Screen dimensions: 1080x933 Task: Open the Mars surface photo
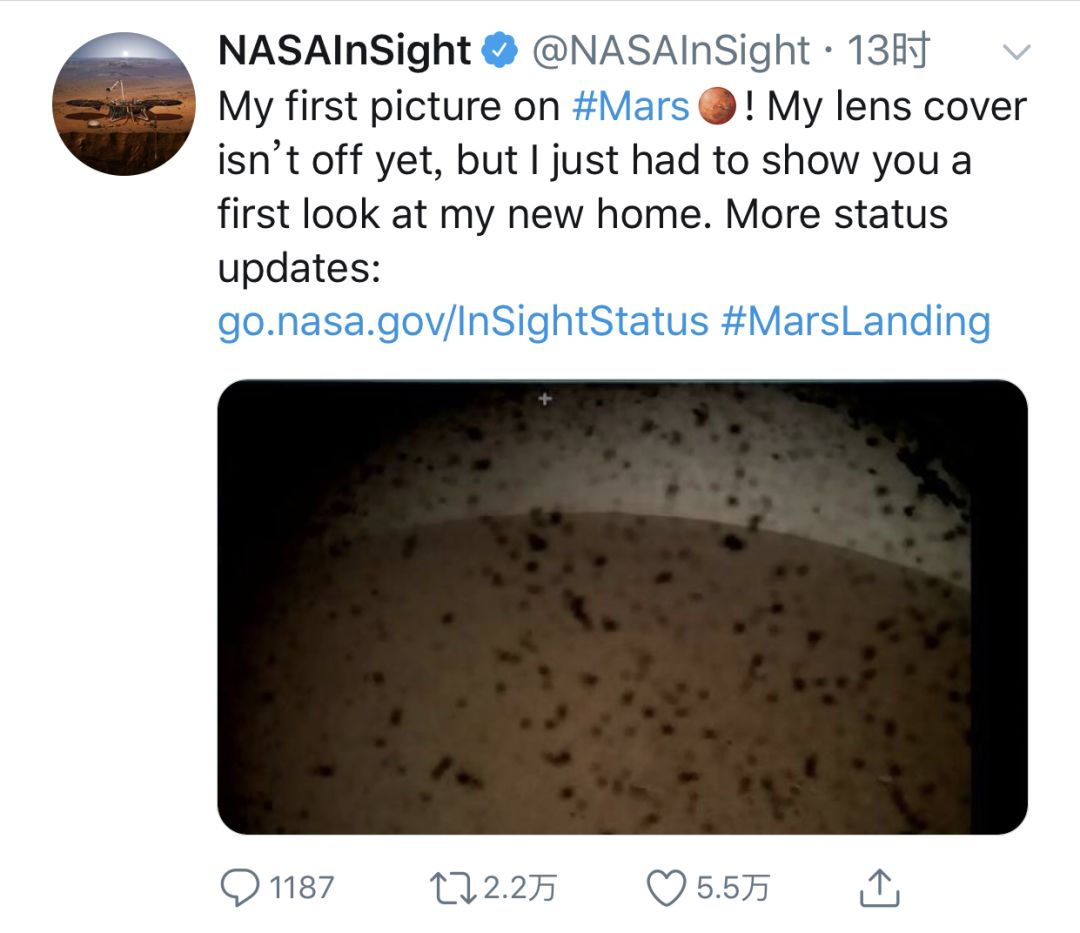point(623,607)
